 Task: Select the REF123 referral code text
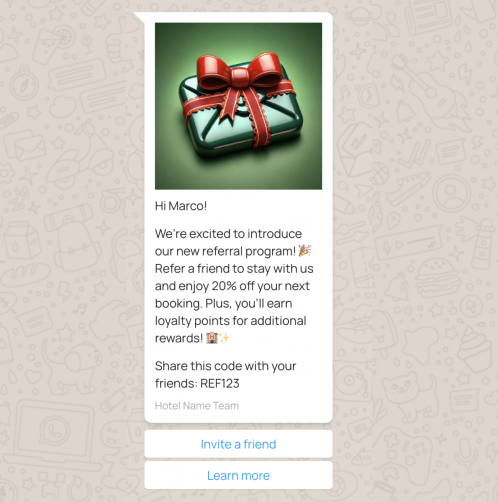pyautogui.click(x=220, y=383)
